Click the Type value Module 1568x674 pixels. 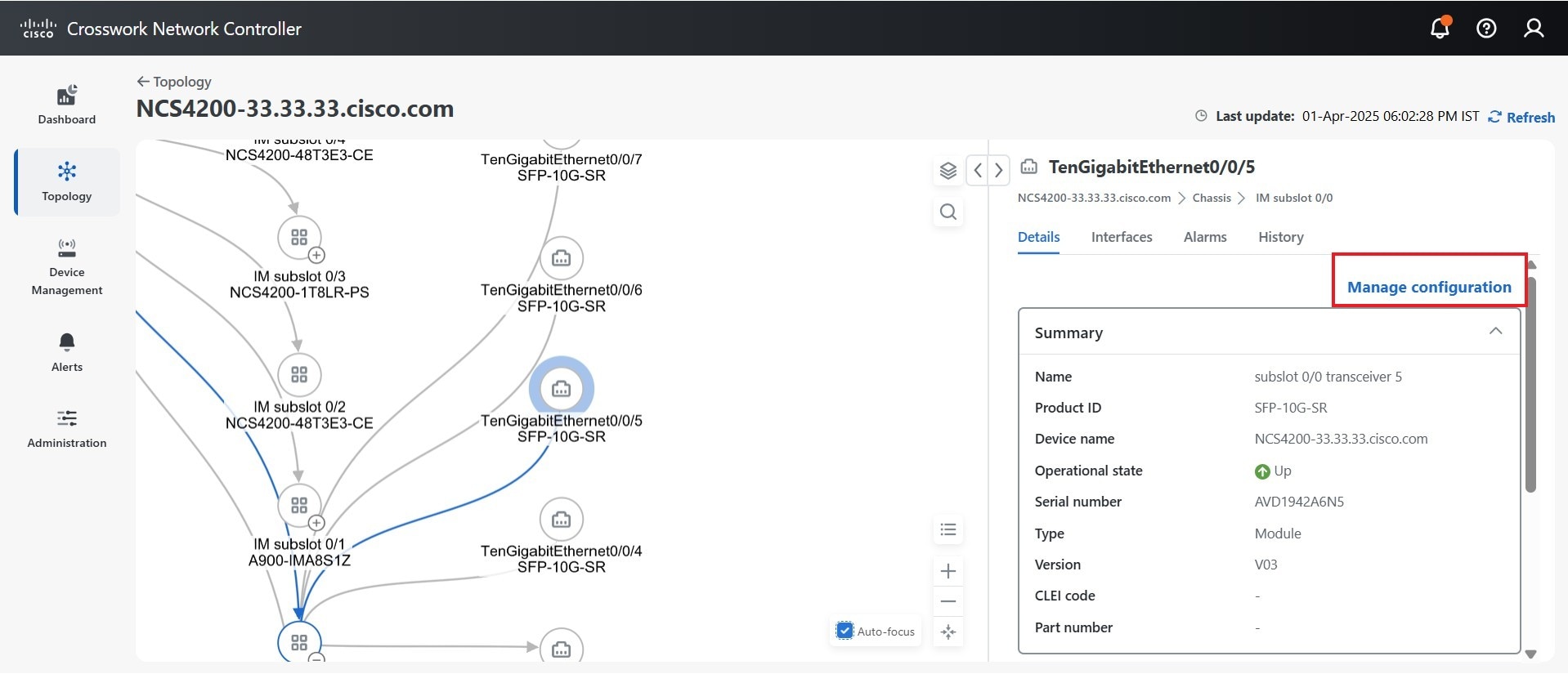1278,533
